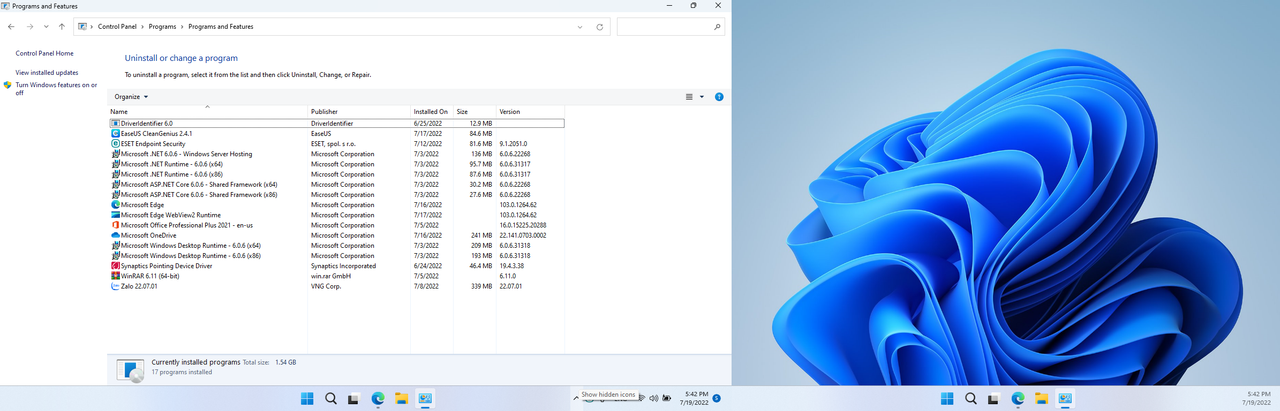This screenshot has height=411, width=1280.
Task: Click the '12.9 MB' size cell
Action: click(x=480, y=123)
